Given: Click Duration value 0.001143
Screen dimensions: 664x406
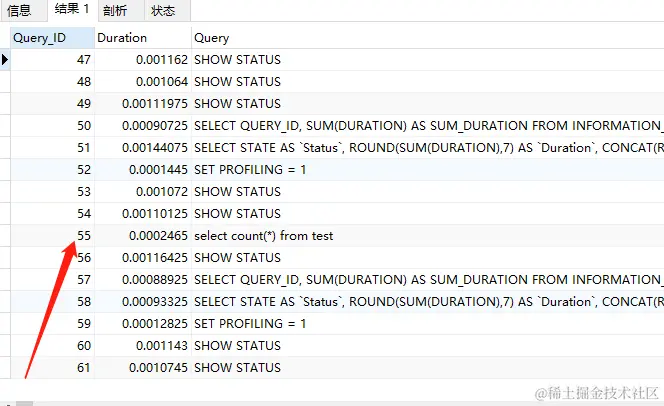Looking at the screenshot, I should coord(143,345).
